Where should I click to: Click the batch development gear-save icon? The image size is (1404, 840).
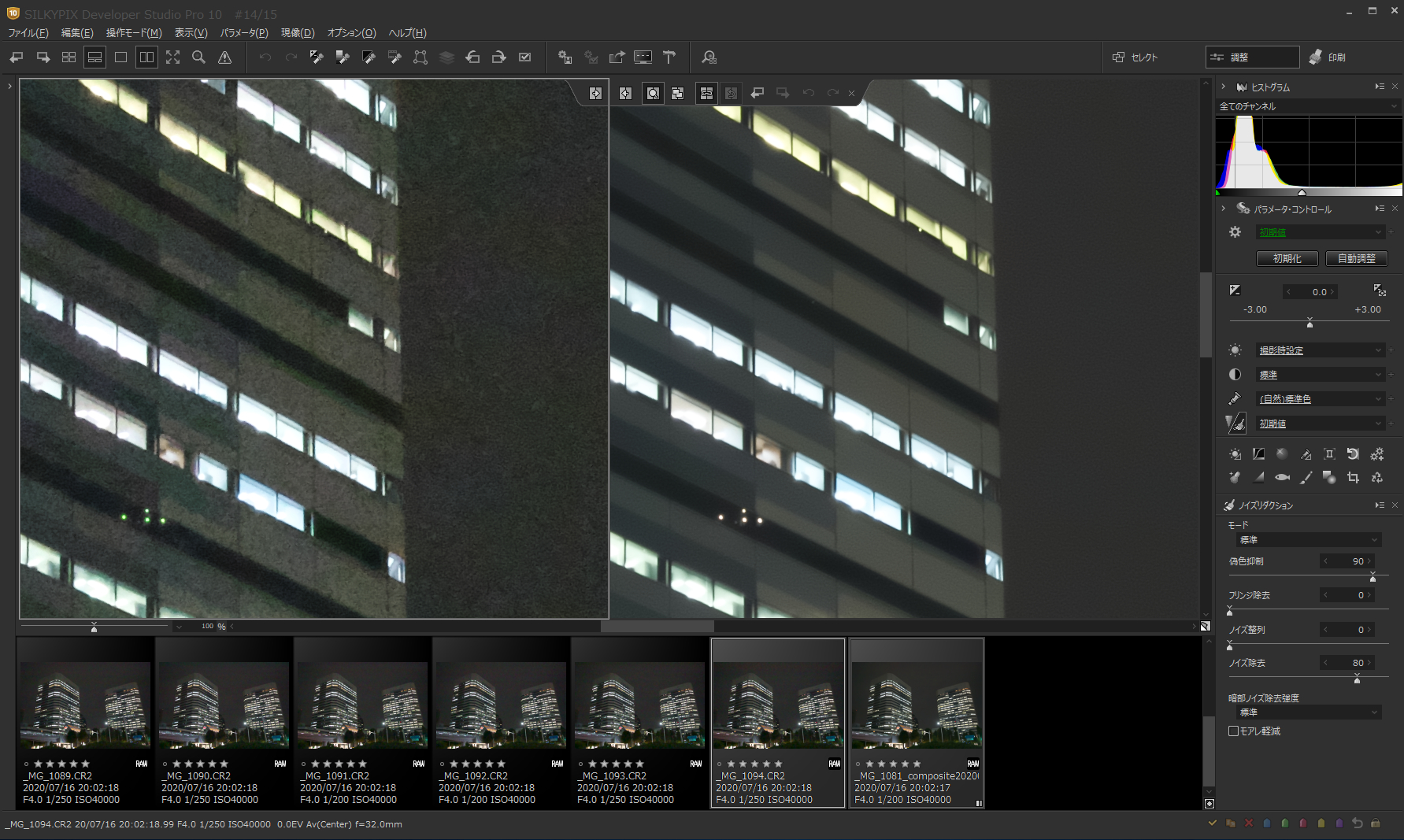click(x=565, y=57)
